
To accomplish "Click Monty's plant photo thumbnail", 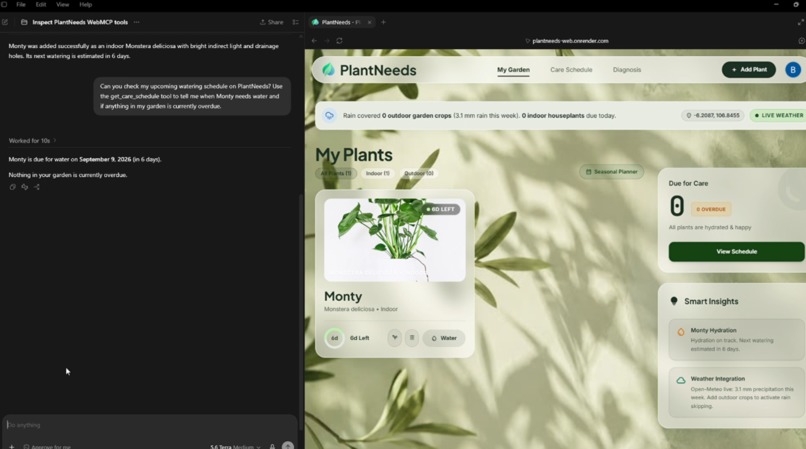I will tap(394, 240).
